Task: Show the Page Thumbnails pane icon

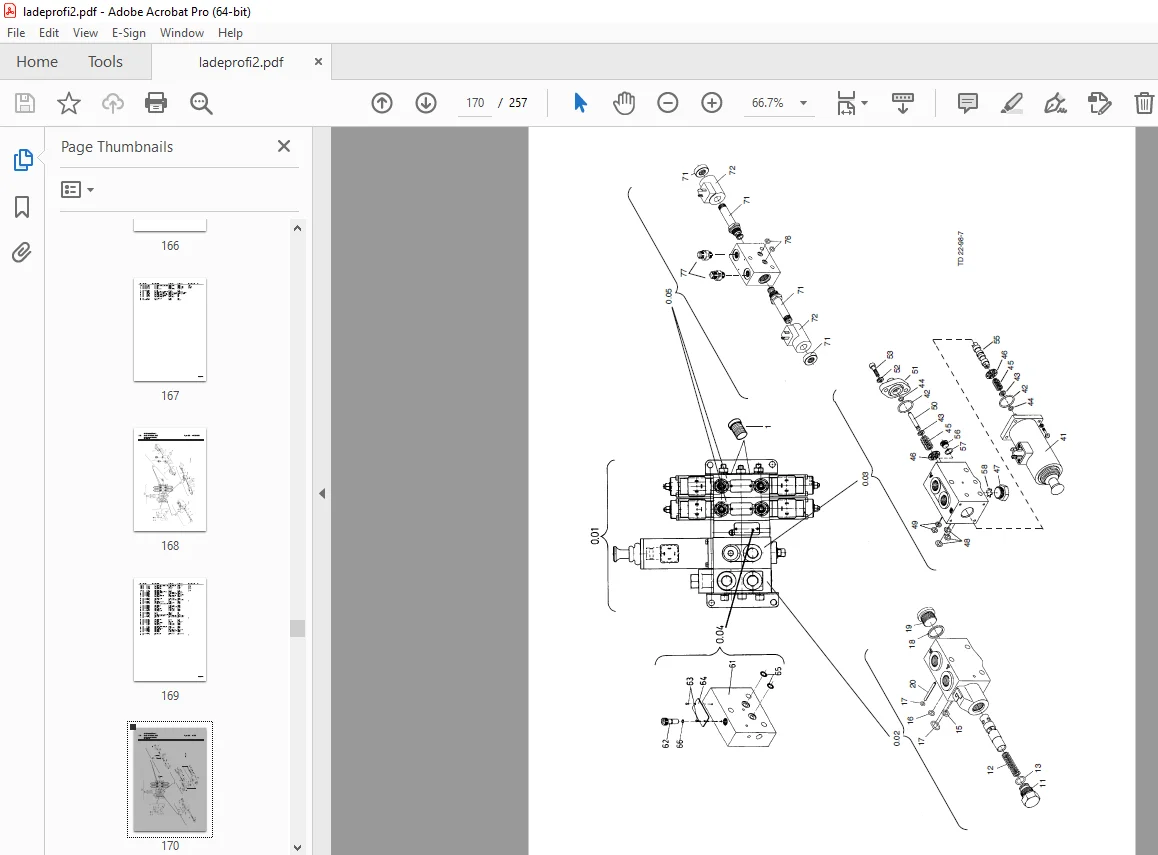Action: 23,159
